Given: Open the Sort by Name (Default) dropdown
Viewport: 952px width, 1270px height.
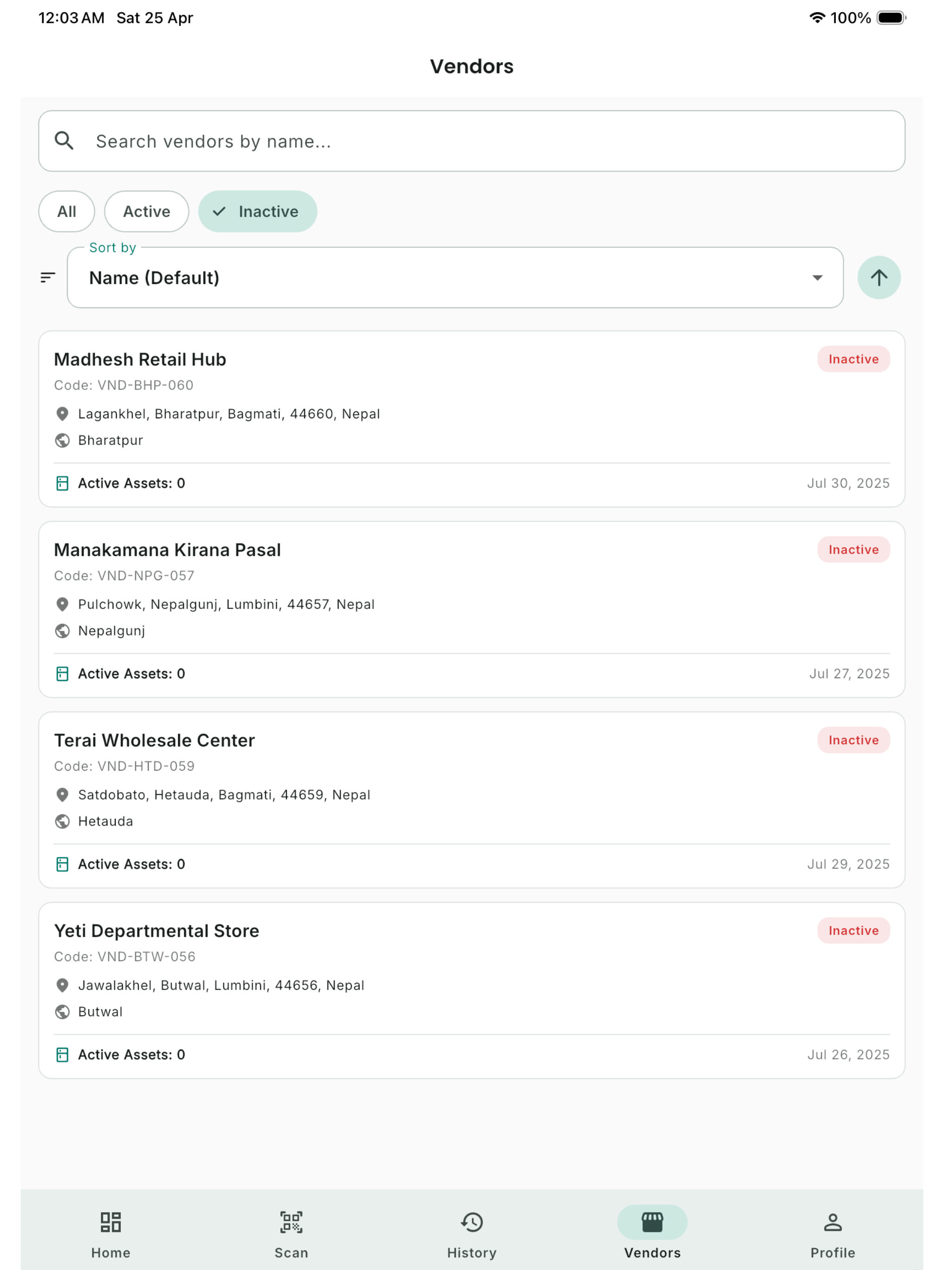Looking at the screenshot, I should tap(455, 278).
